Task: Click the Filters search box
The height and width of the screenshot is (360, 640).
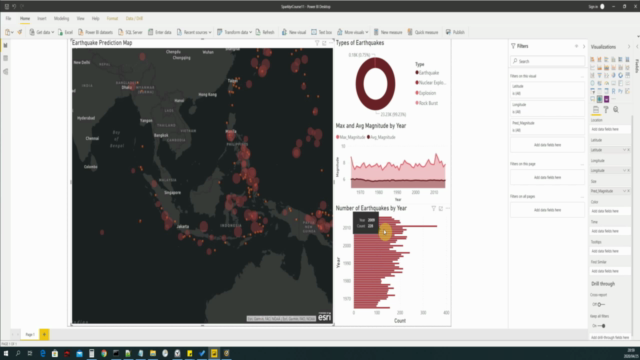Action: click(x=547, y=61)
